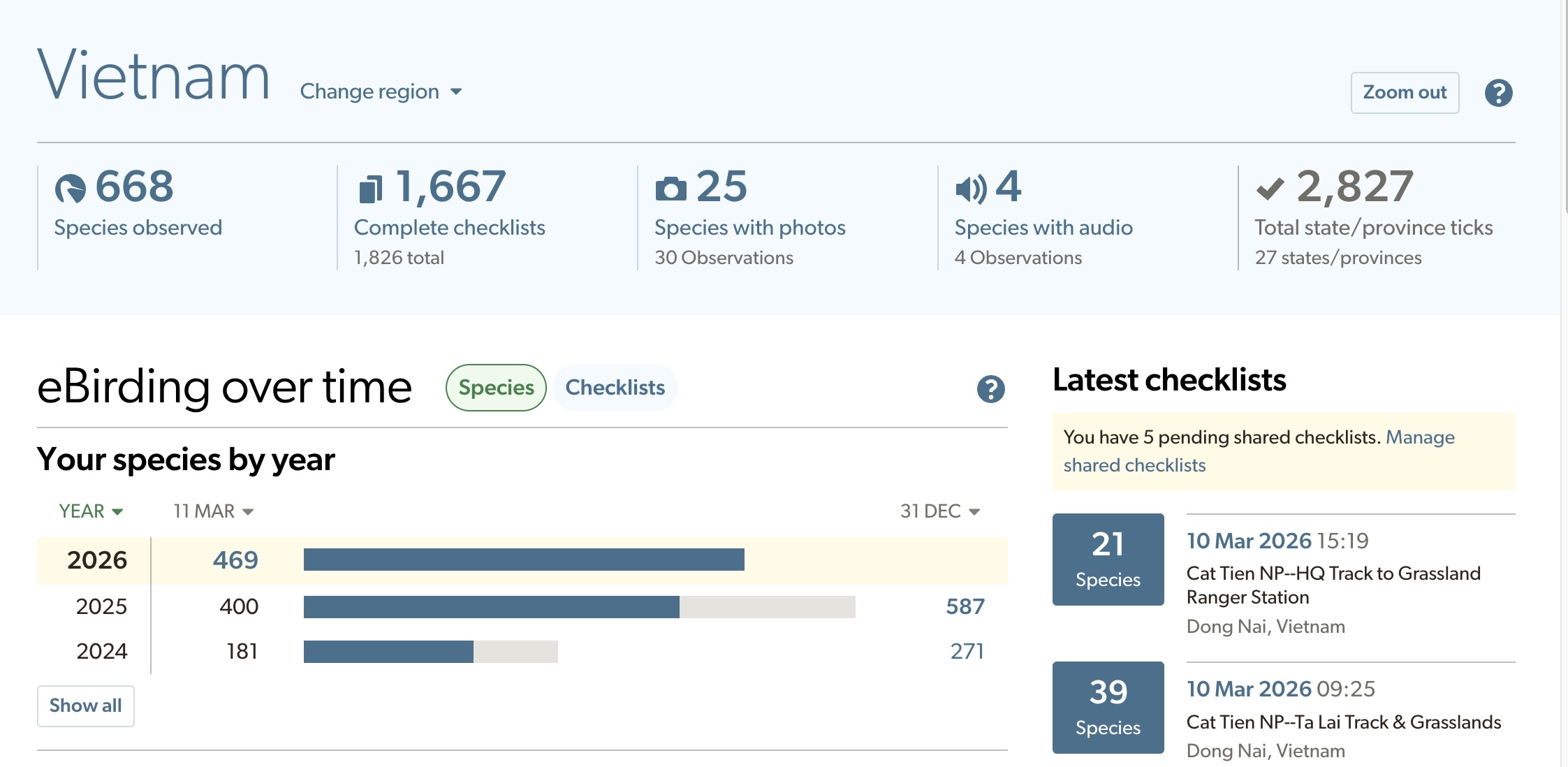Select the Species toggle pill
Image resolution: width=1568 pixels, height=767 pixels.
[496, 388]
